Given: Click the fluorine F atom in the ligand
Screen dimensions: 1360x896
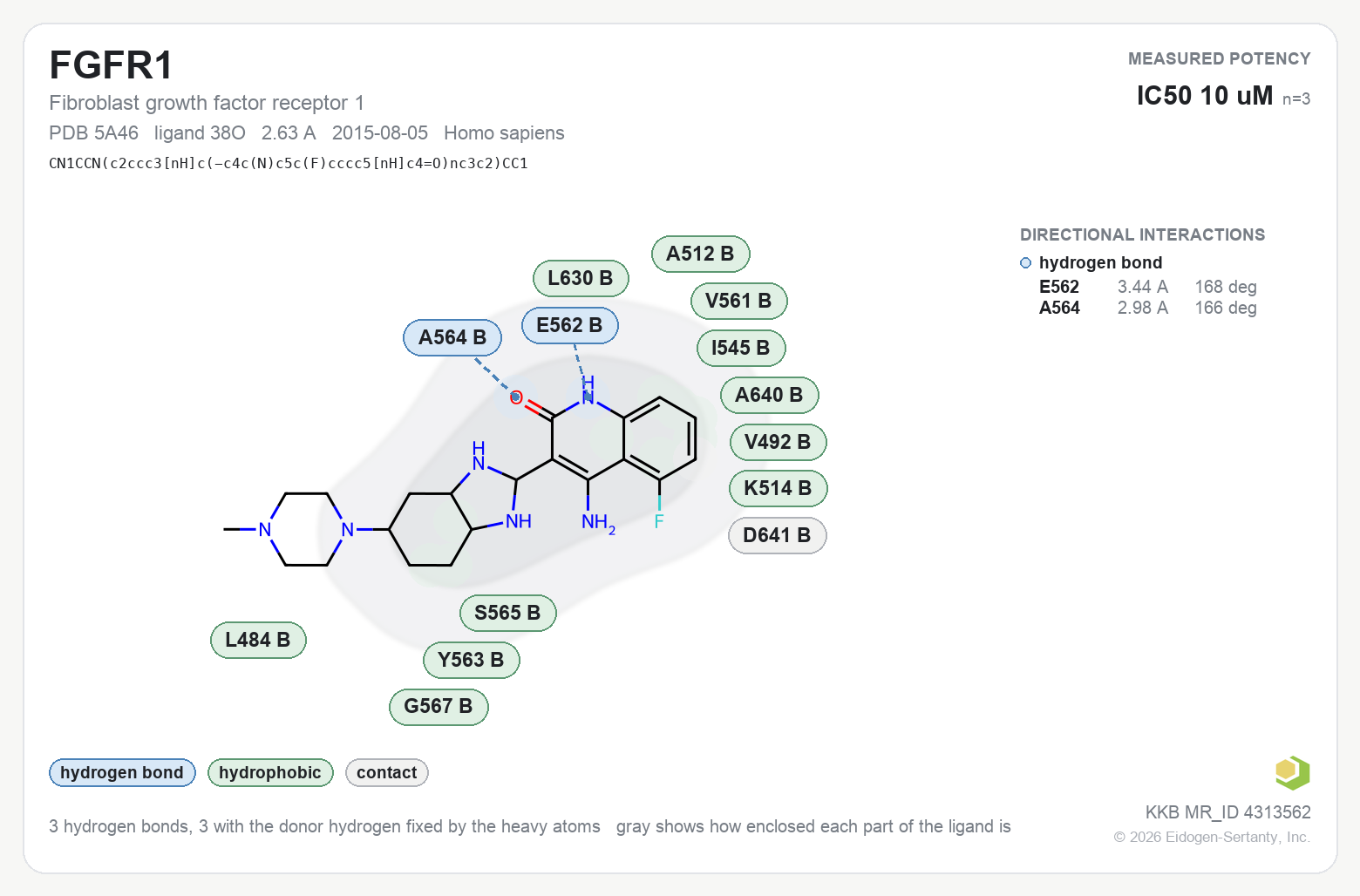Looking at the screenshot, I should pyautogui.click(x=659, y=521).
